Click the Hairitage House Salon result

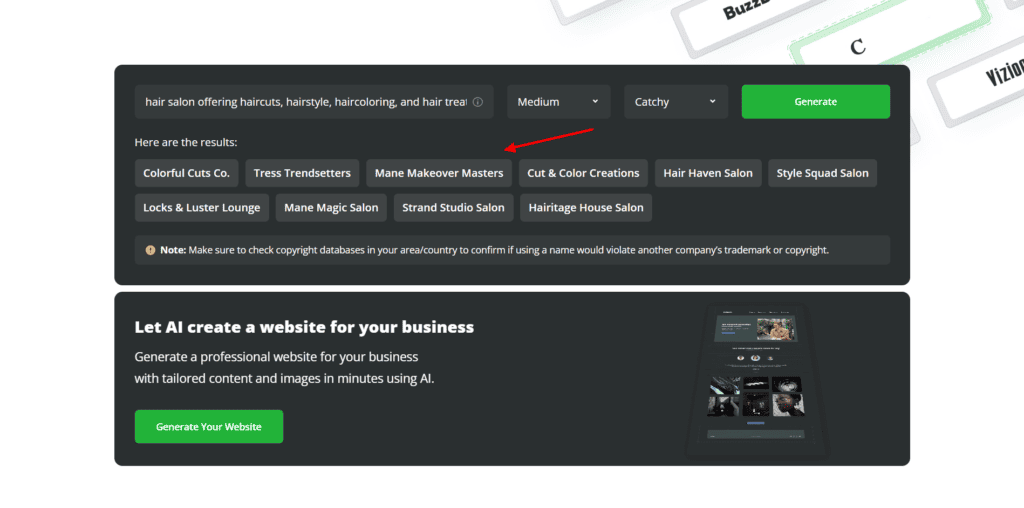click(586, 208)
